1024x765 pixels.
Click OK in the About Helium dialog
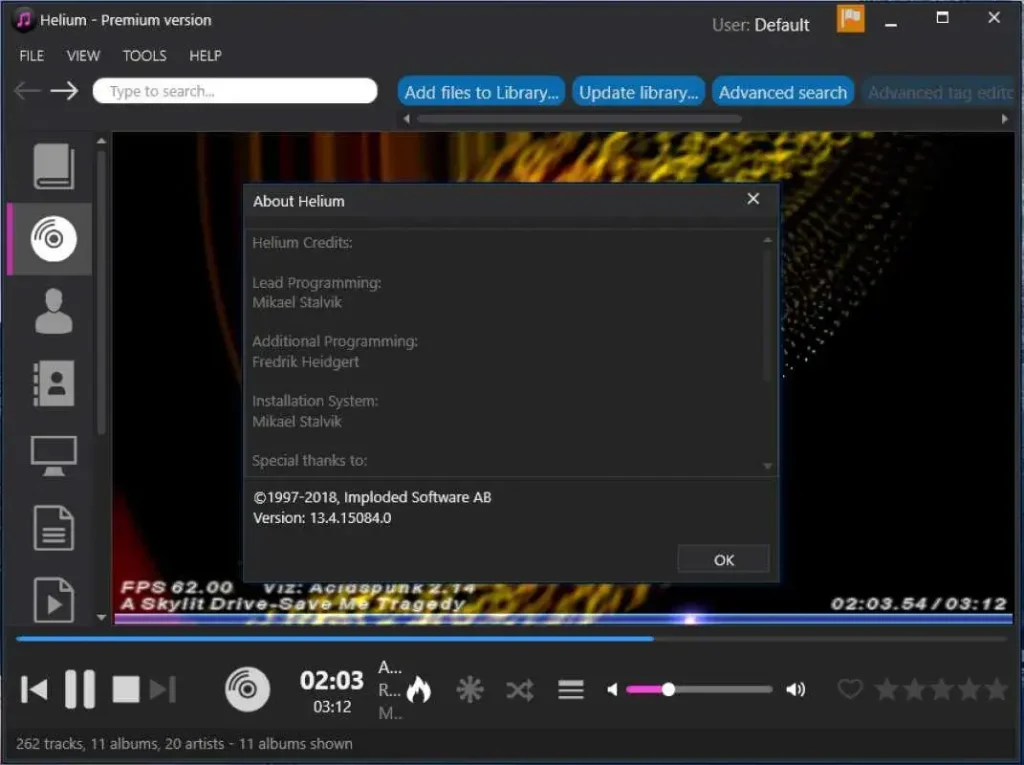(724, 560)
